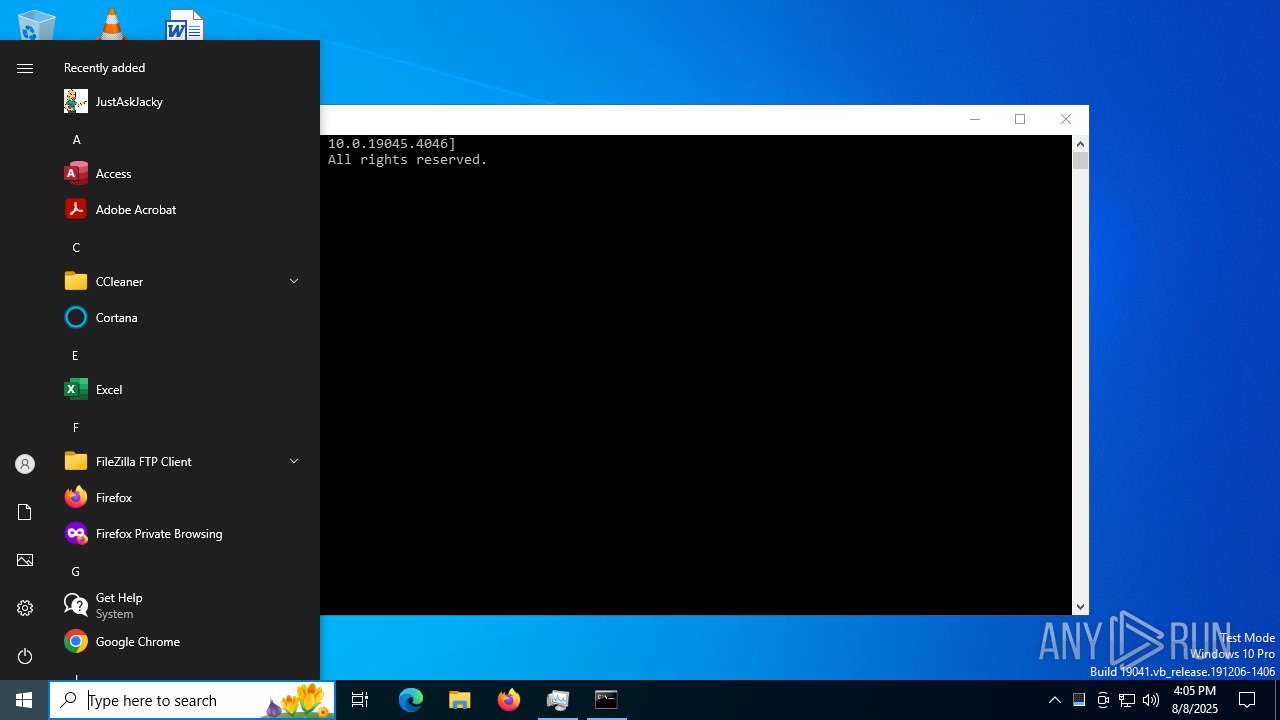
Task: Jump to the letter A section header
Action: [x=76, y=139]
